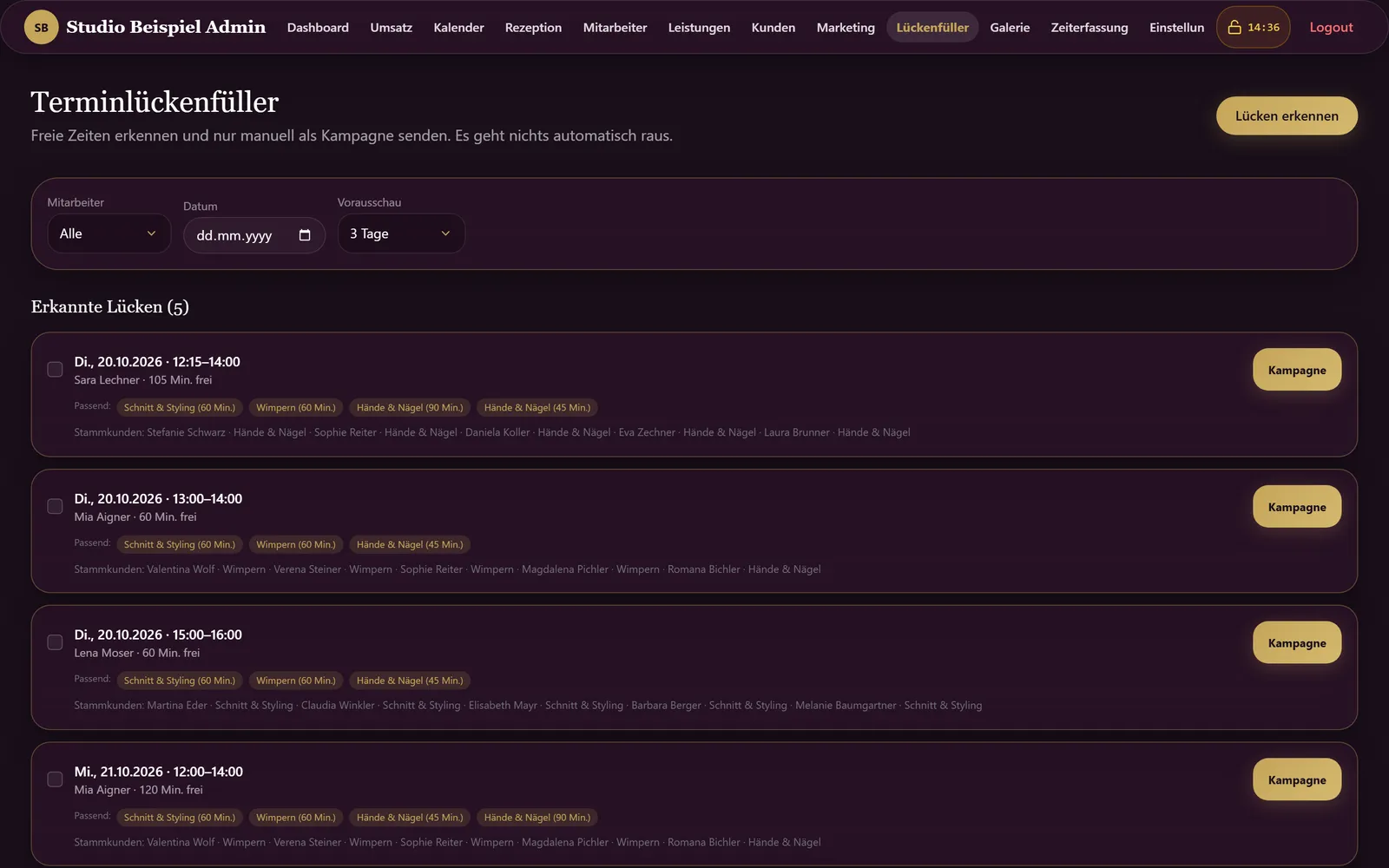Tick checkbox for Mia Aigner 13:00–14:00 gap
Image resolution: width=1389 pixels, height=868 pixels.
click(x=55, y=506)
